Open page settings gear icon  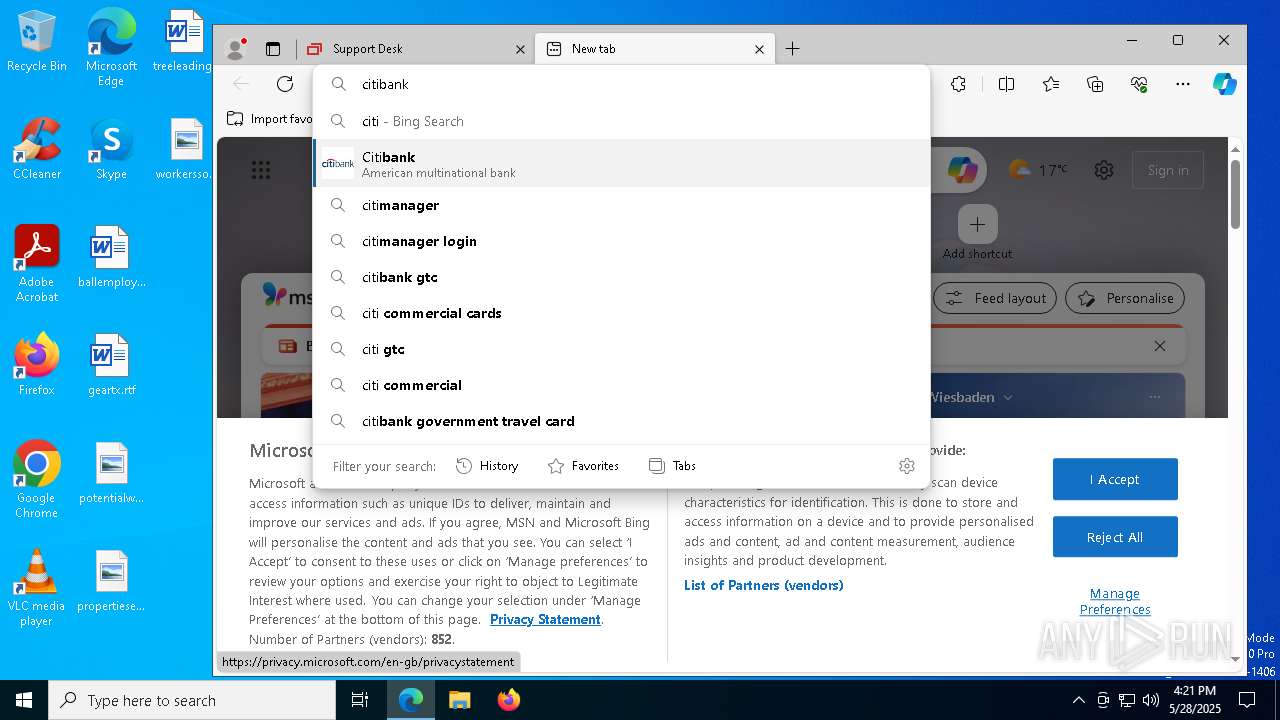coord(1104,170)
